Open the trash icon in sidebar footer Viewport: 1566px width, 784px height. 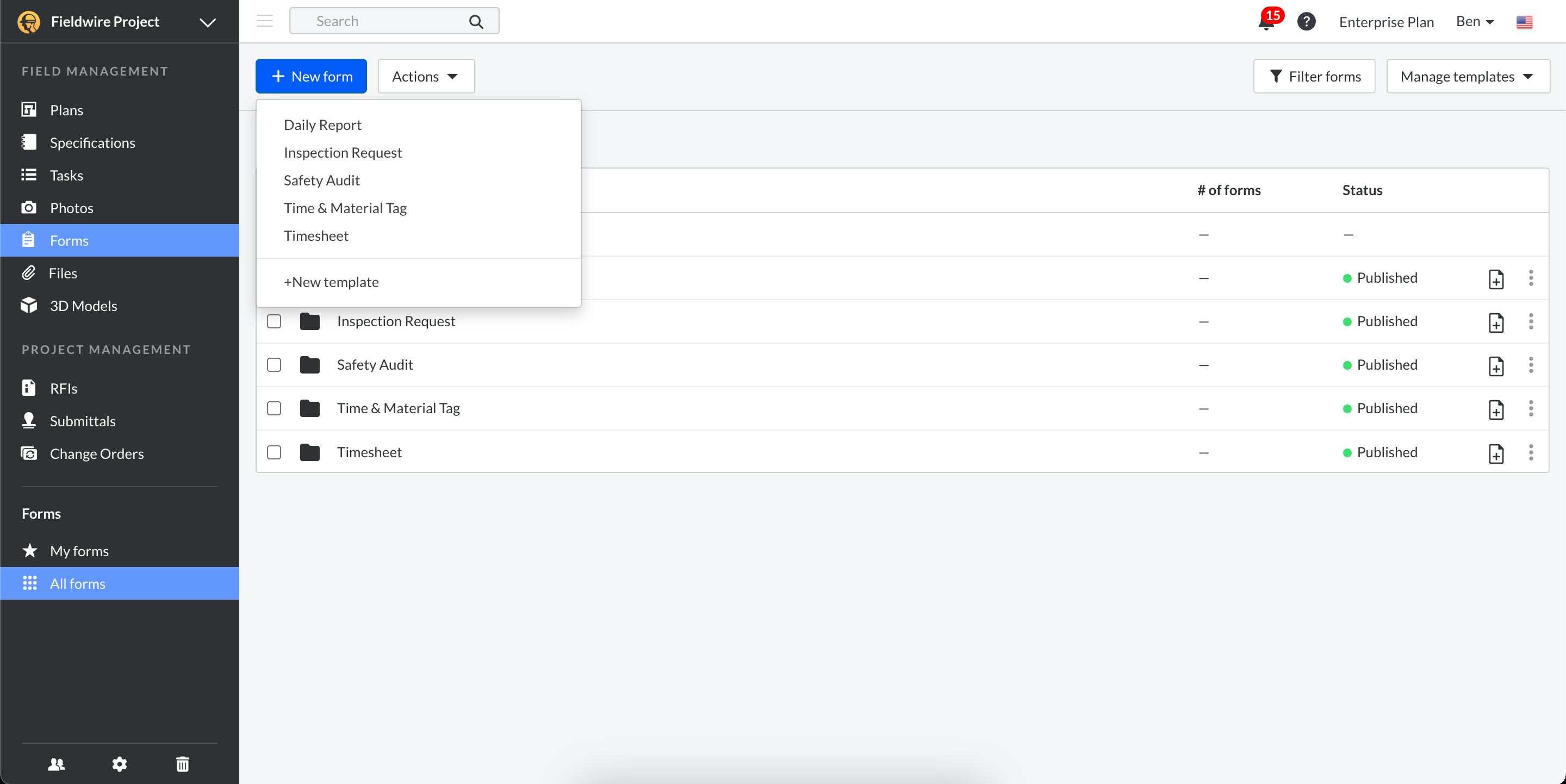tap(182, 763)
